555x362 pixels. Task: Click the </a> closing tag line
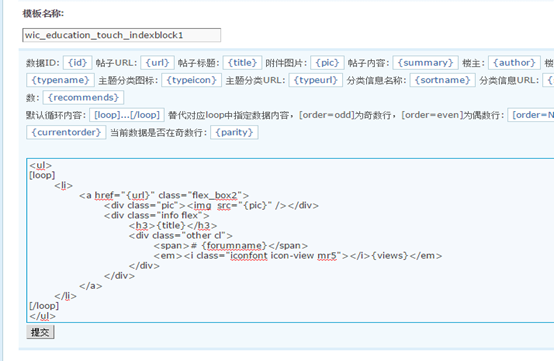tap(91, 286)
